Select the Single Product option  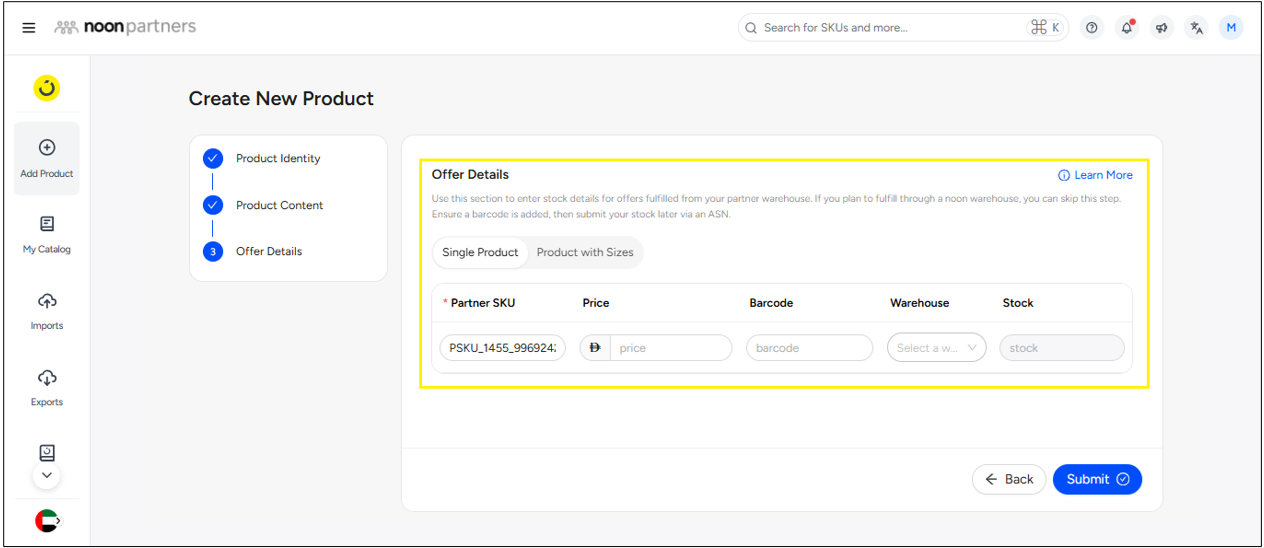click(x=480, y=252)
